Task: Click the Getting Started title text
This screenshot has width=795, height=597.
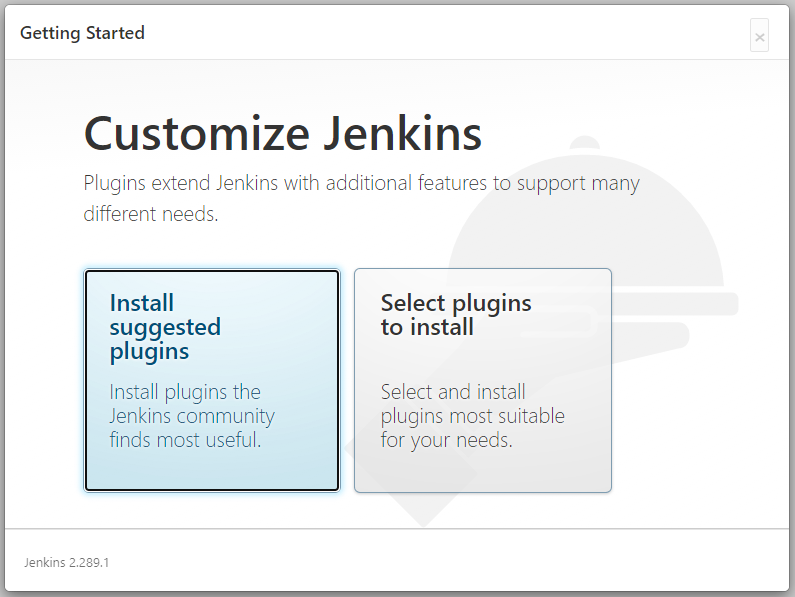Action: click(82, 33)
